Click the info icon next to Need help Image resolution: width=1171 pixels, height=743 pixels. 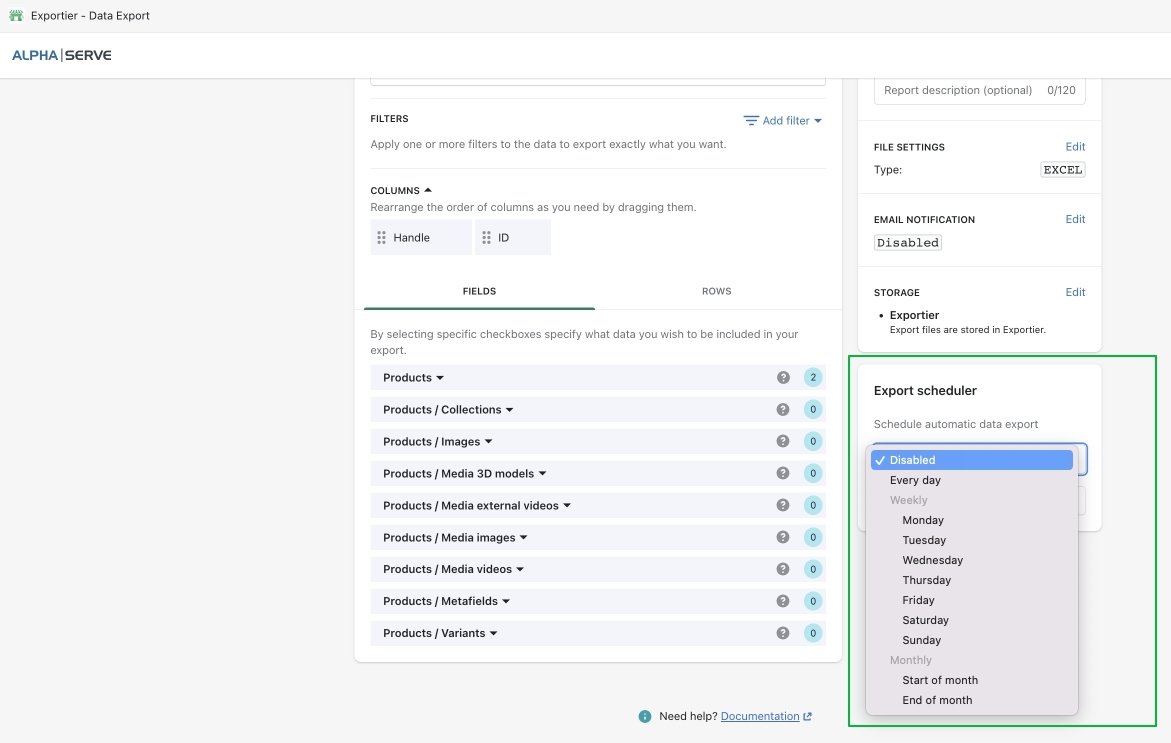pyautogui.click(x=644, y=716)
